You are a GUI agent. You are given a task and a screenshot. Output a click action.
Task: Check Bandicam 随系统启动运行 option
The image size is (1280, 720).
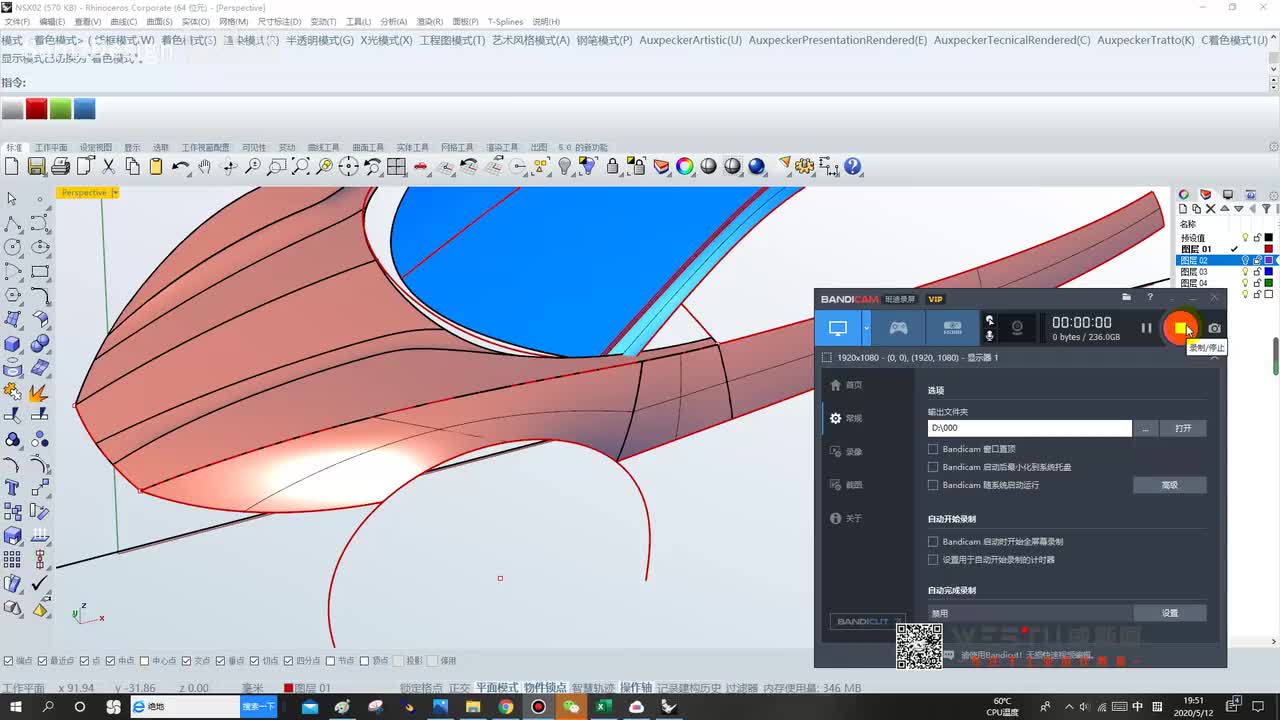pos(933,485)
